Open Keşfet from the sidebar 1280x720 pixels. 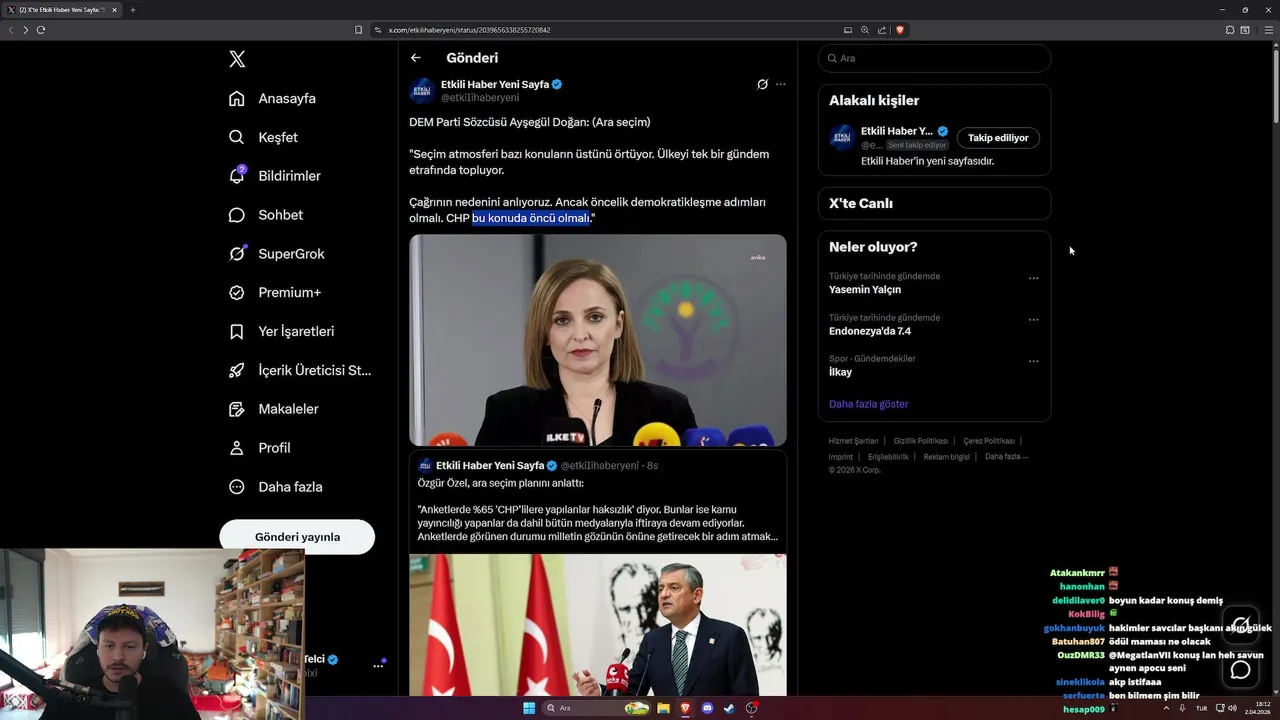pyautogui.click(x=263, y=137)
